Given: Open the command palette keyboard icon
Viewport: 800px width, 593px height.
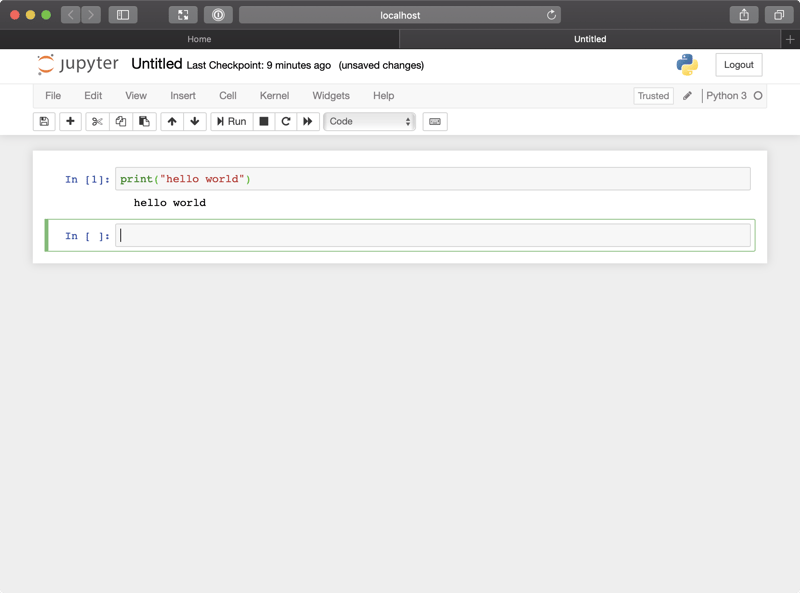Looking at the screenshot, I should coord(435,121).
